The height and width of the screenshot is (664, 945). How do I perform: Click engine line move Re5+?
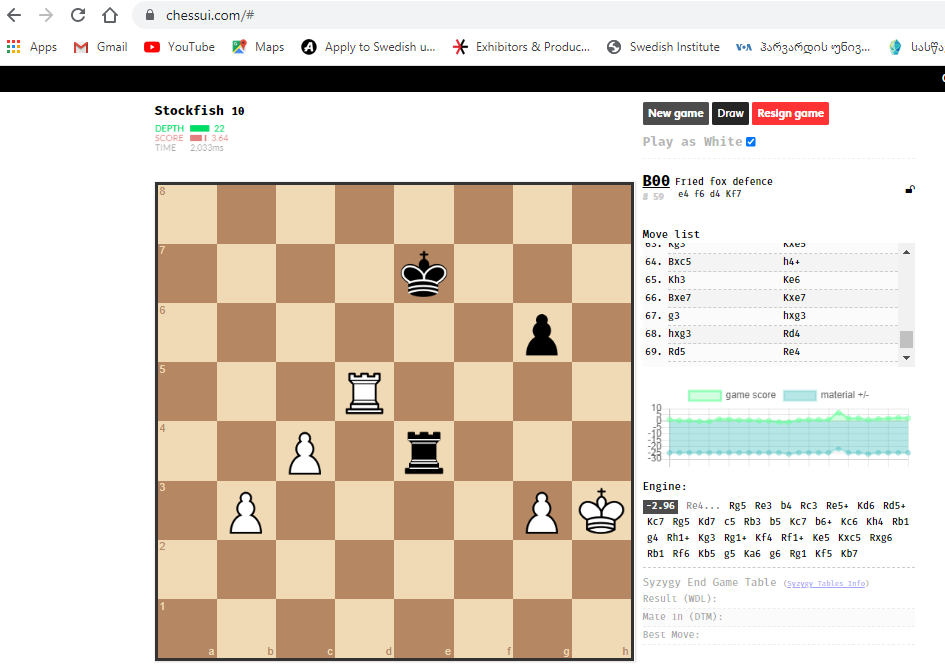(837, 506)
